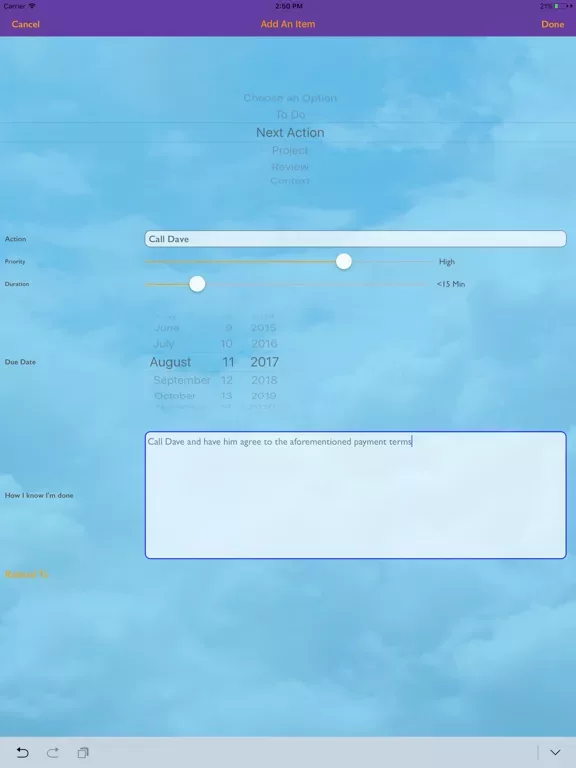The image size is (576, 768).
Task: Tap the '<15 Min' duration value label
Action: click(x=451, y=284)
